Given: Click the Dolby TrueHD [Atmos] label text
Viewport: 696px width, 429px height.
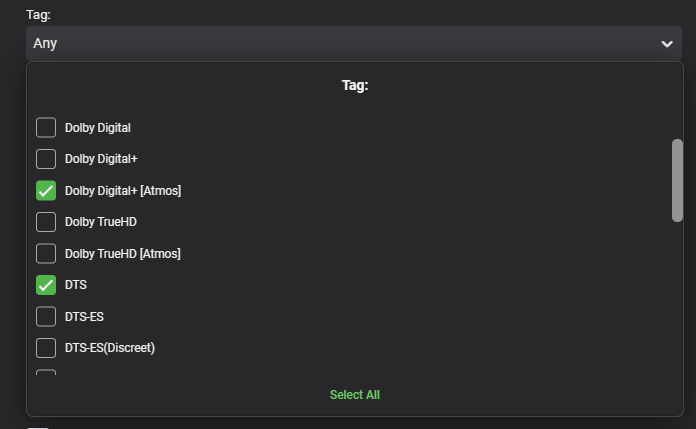Looking at the screenshot, I should click(122, 254).
